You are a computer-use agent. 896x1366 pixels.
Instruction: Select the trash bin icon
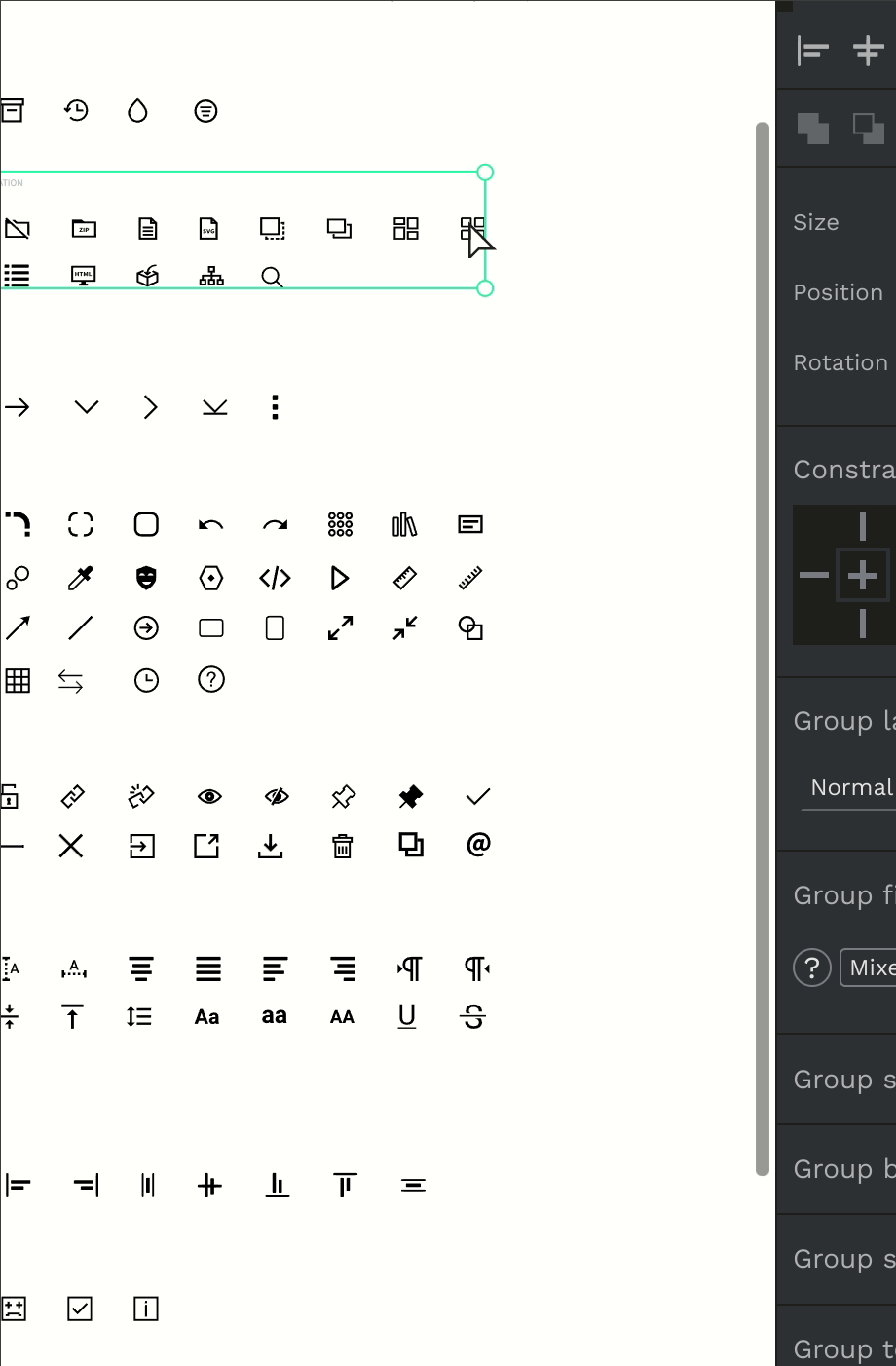click(x=343, y=846)
